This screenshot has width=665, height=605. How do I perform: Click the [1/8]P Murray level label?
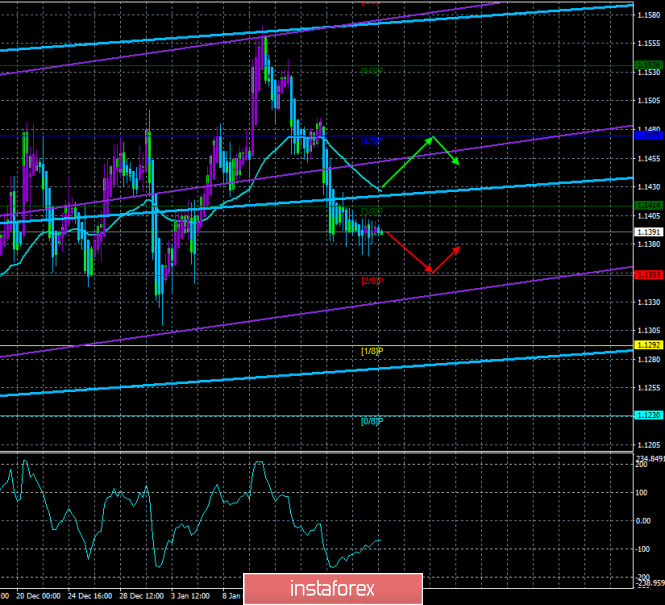(372, 351)
